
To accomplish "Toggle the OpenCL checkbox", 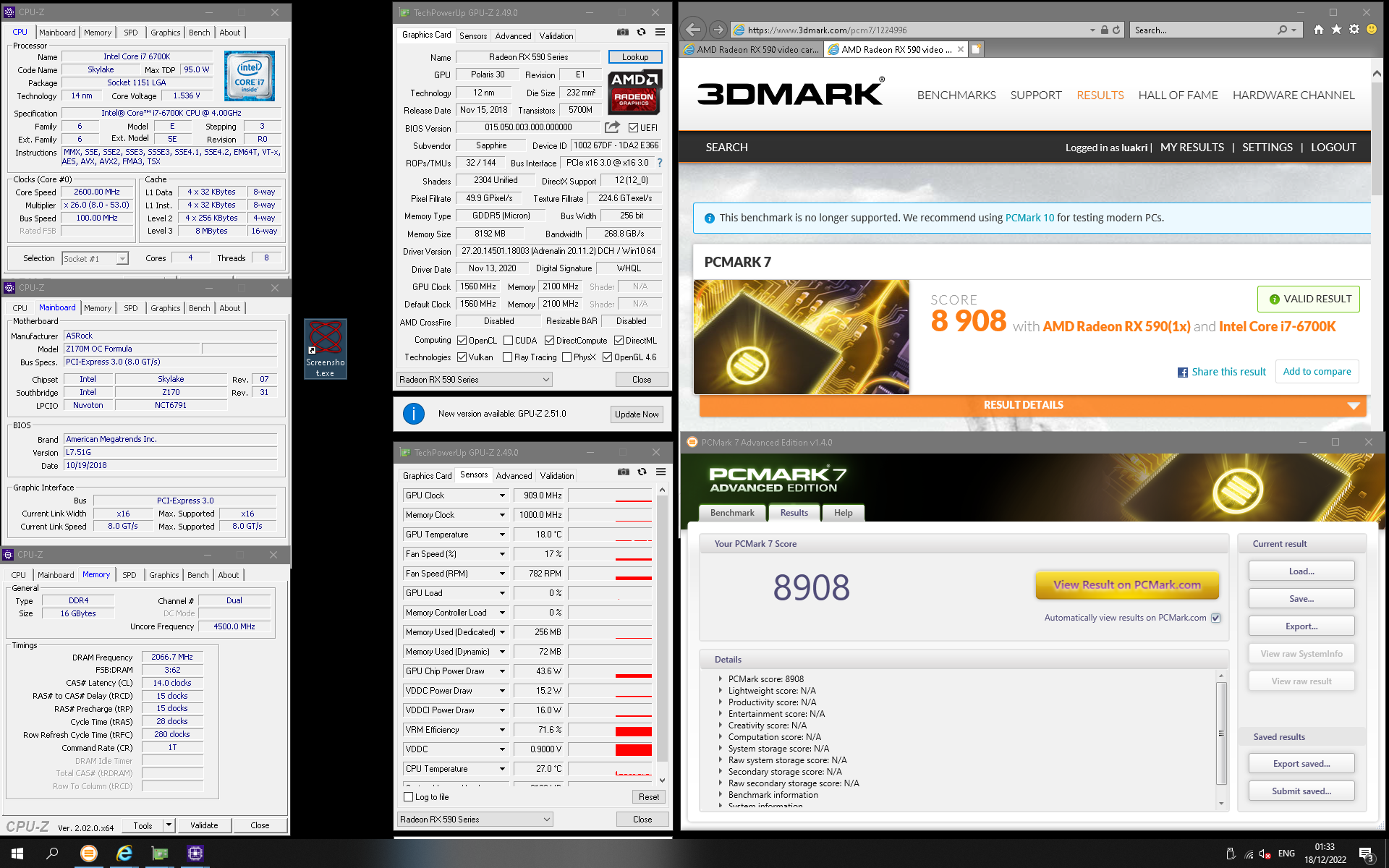I will point(462,341).
